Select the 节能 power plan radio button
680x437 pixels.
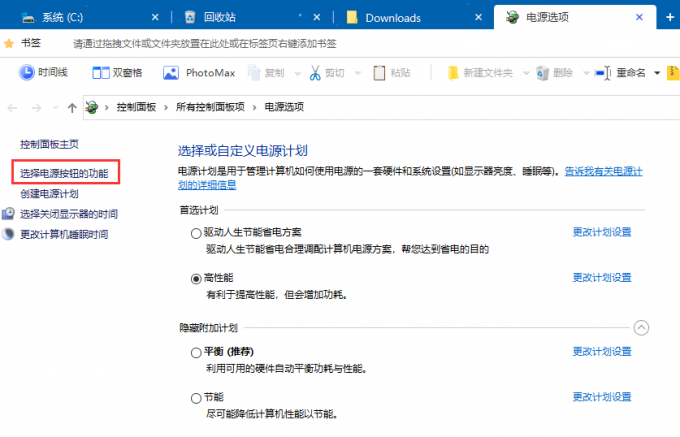pyautogui.click(x=196, y=398)
